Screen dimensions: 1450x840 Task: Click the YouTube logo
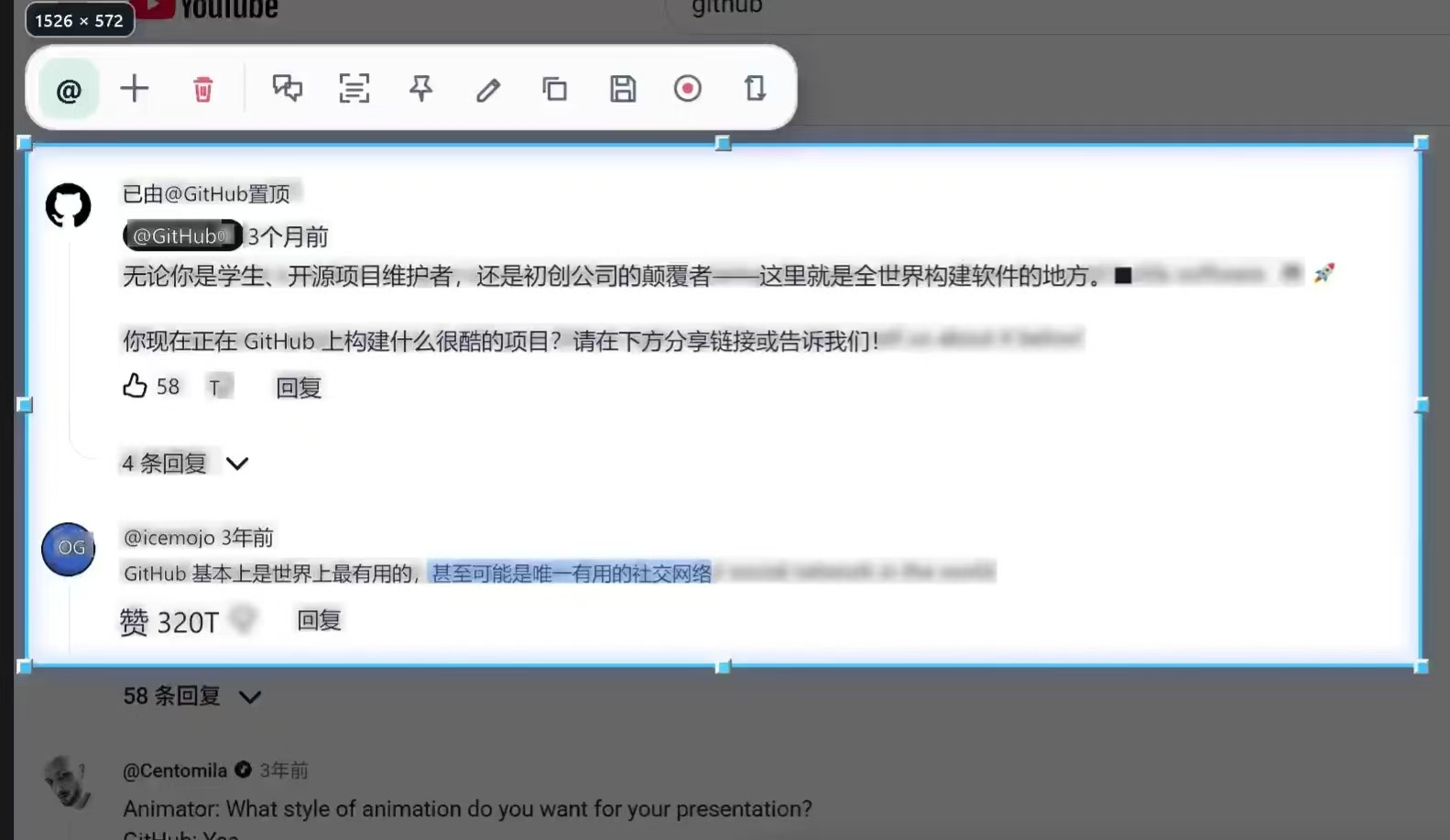208,9
